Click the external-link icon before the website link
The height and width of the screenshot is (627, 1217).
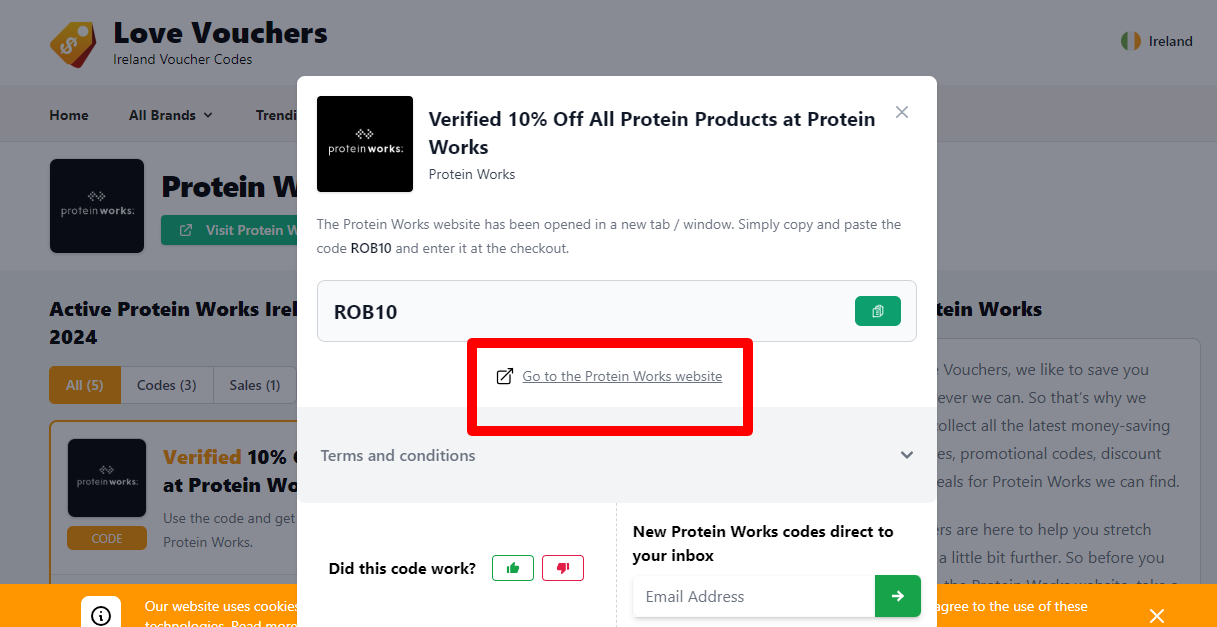point(505,376)
